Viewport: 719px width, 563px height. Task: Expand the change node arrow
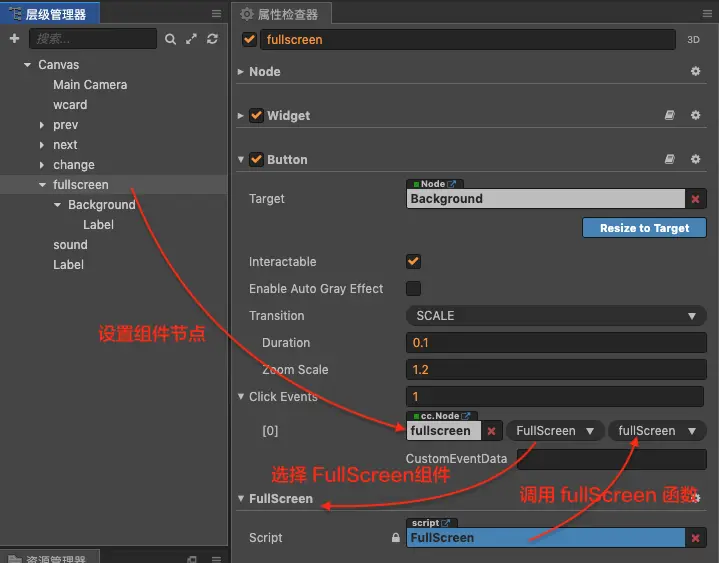pos(42,165)
